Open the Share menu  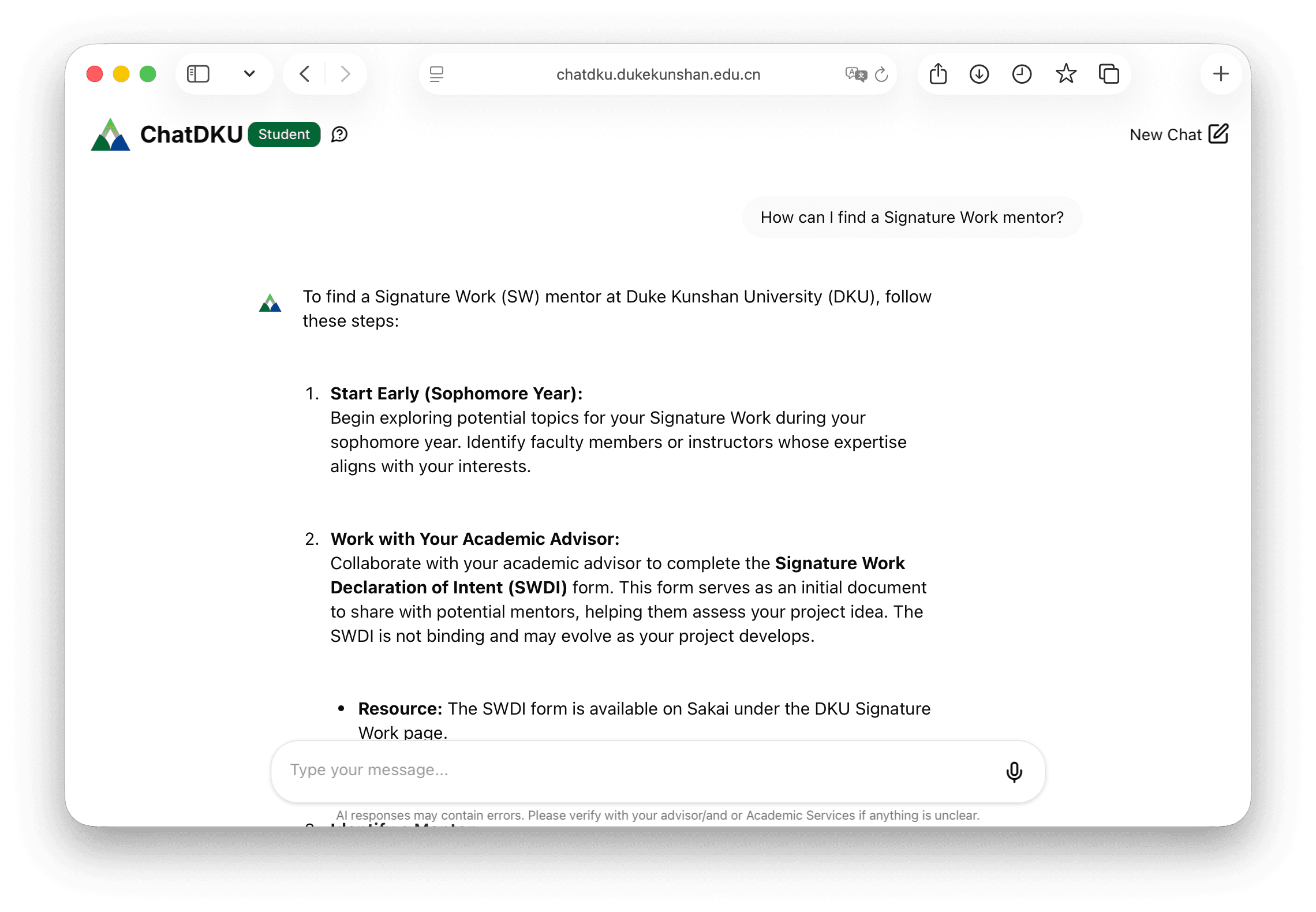938,74
